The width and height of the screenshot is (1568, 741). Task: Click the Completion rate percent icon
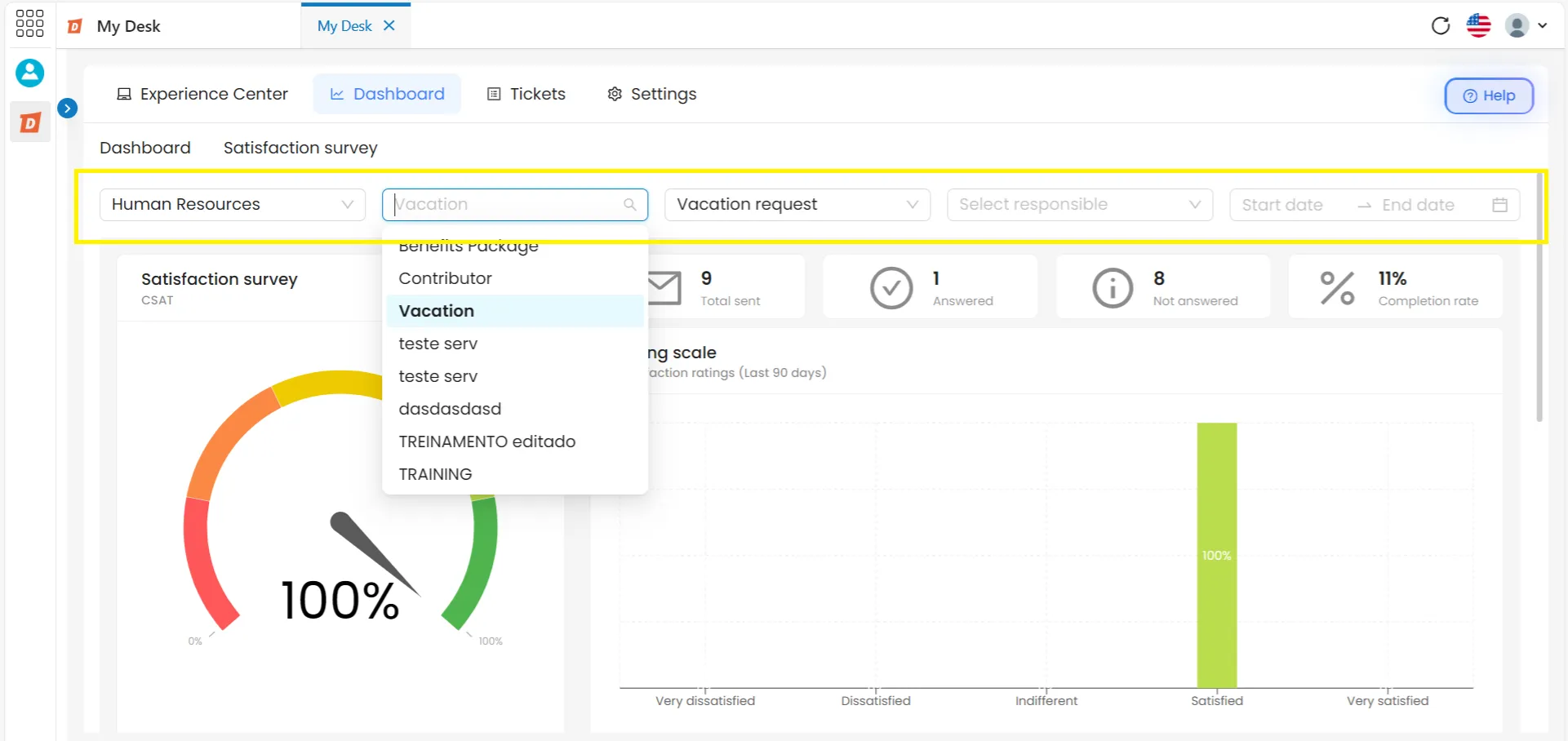(1338, 288)
